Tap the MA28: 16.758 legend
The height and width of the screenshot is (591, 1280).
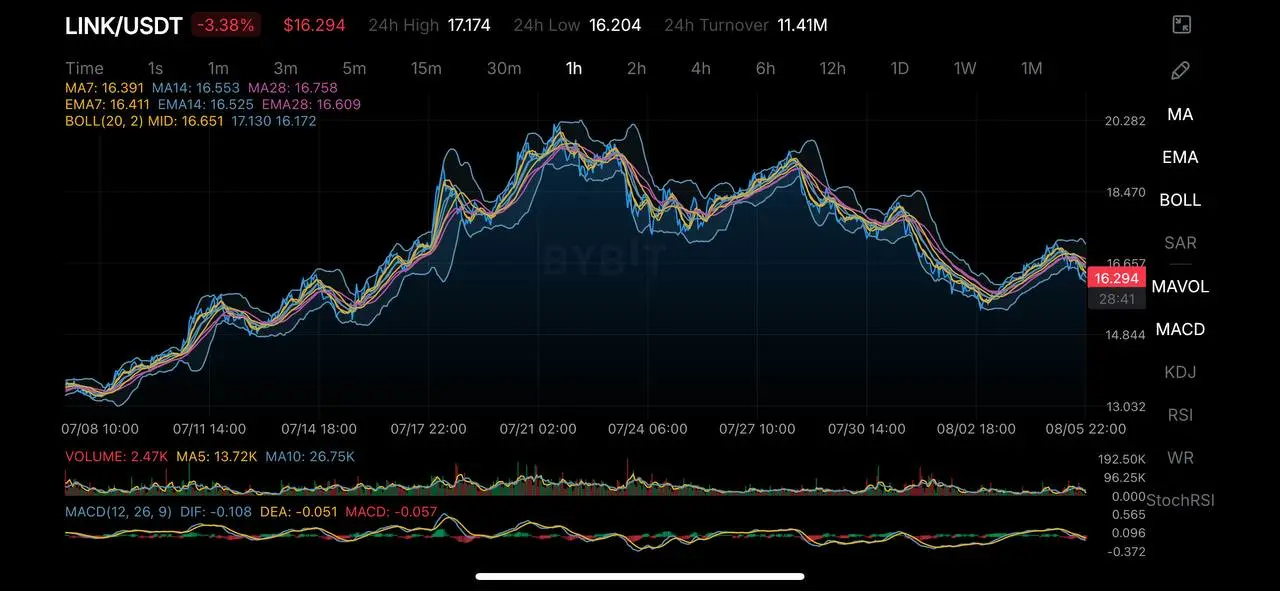(292, 89)
